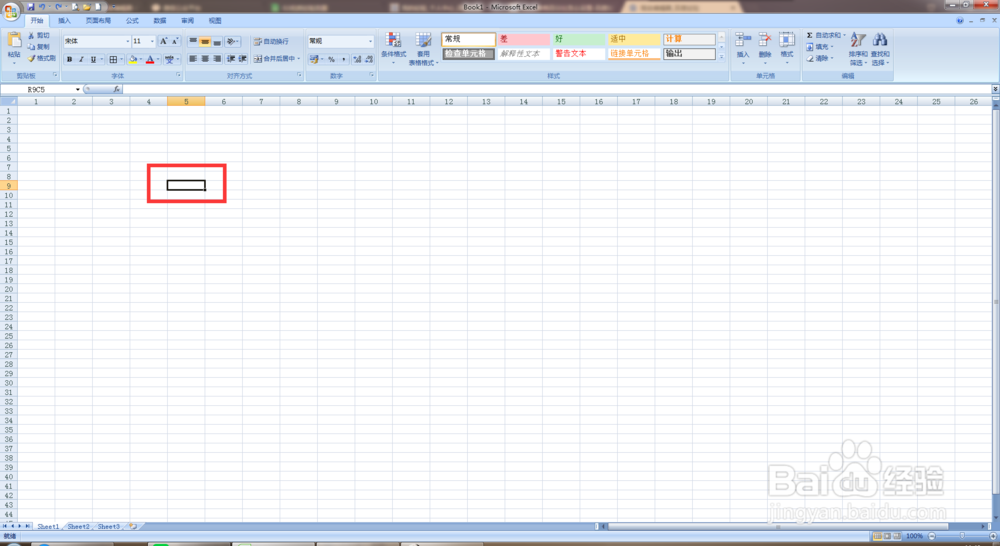
Task: Toggle bold formatting
Action: click(70, 59)
